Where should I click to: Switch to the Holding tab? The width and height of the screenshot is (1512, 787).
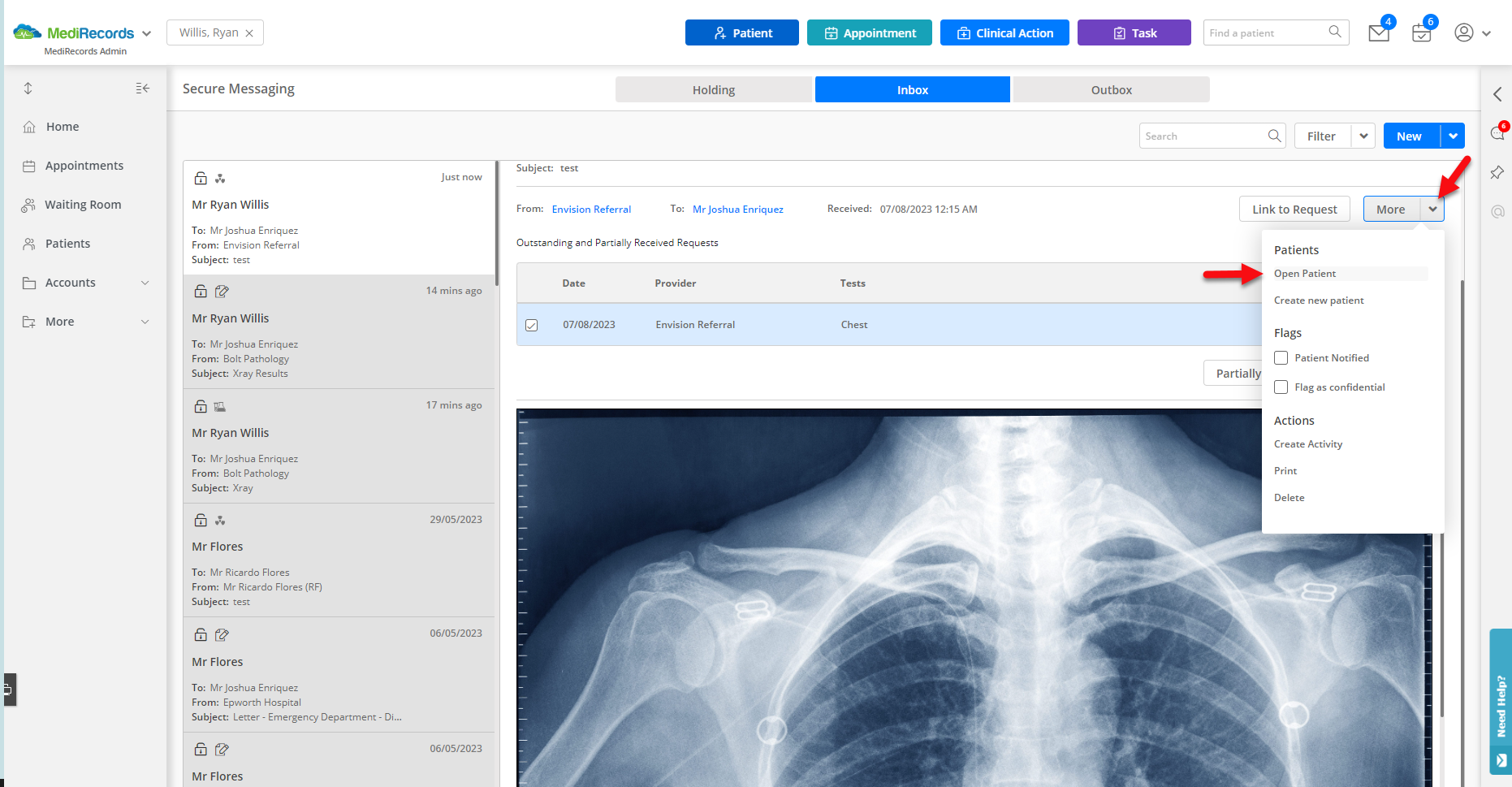click(x=714, y=89)
